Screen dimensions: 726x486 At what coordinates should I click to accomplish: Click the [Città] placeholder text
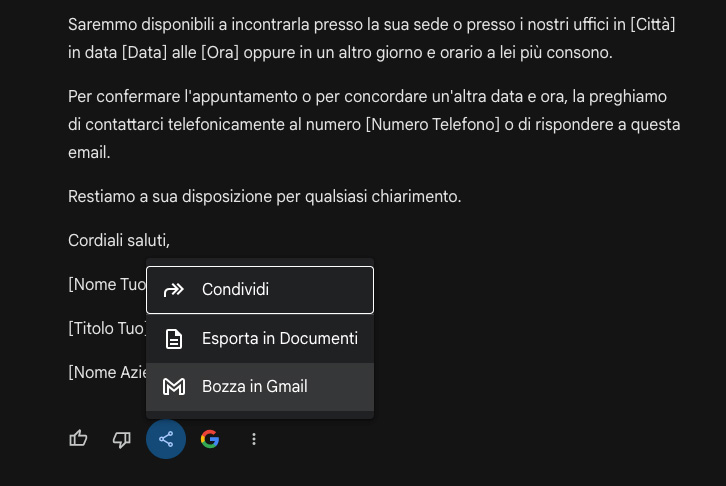(x=655, y=24)
